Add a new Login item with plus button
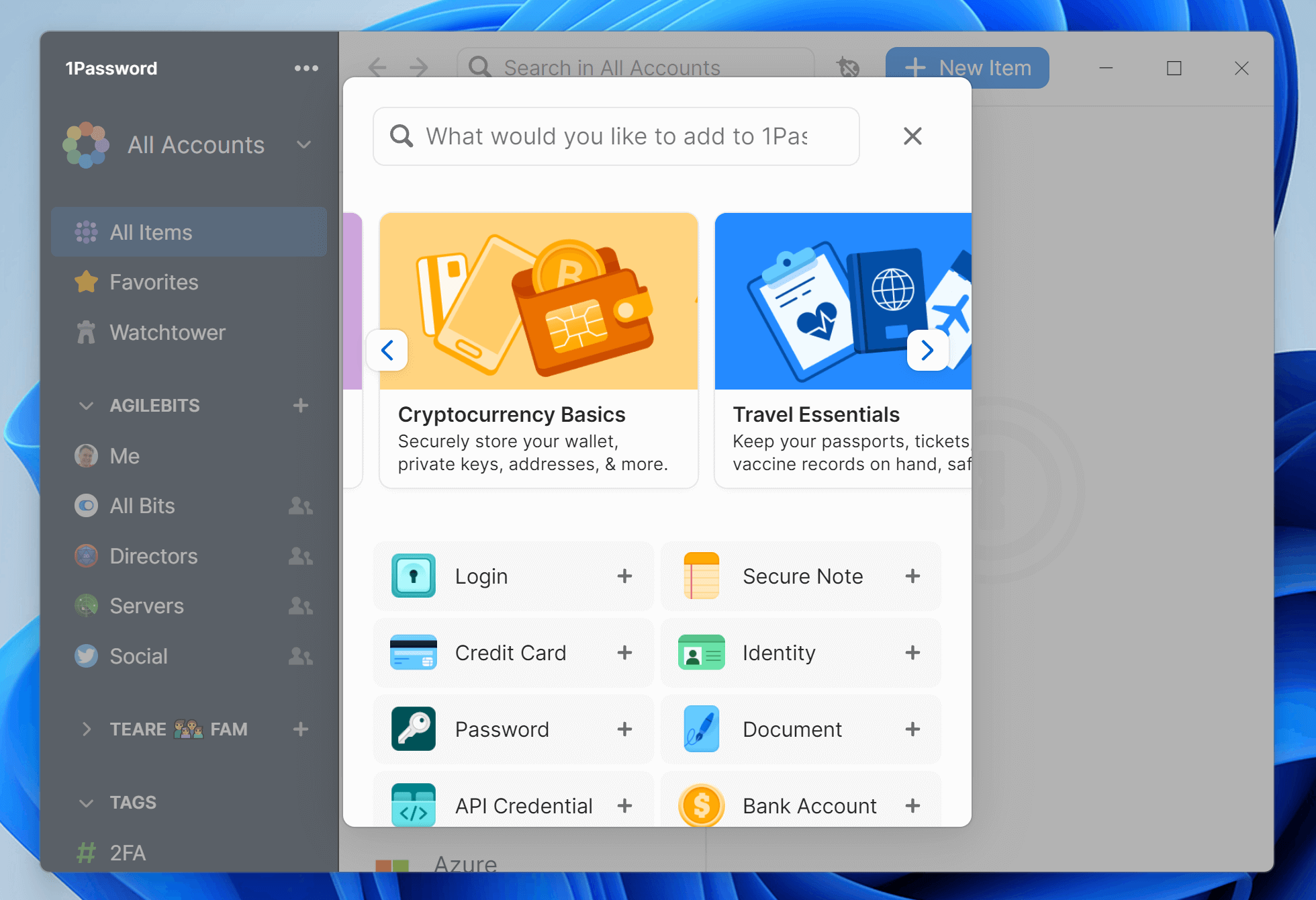This screenshot has width=1316, height=900. 625,576
